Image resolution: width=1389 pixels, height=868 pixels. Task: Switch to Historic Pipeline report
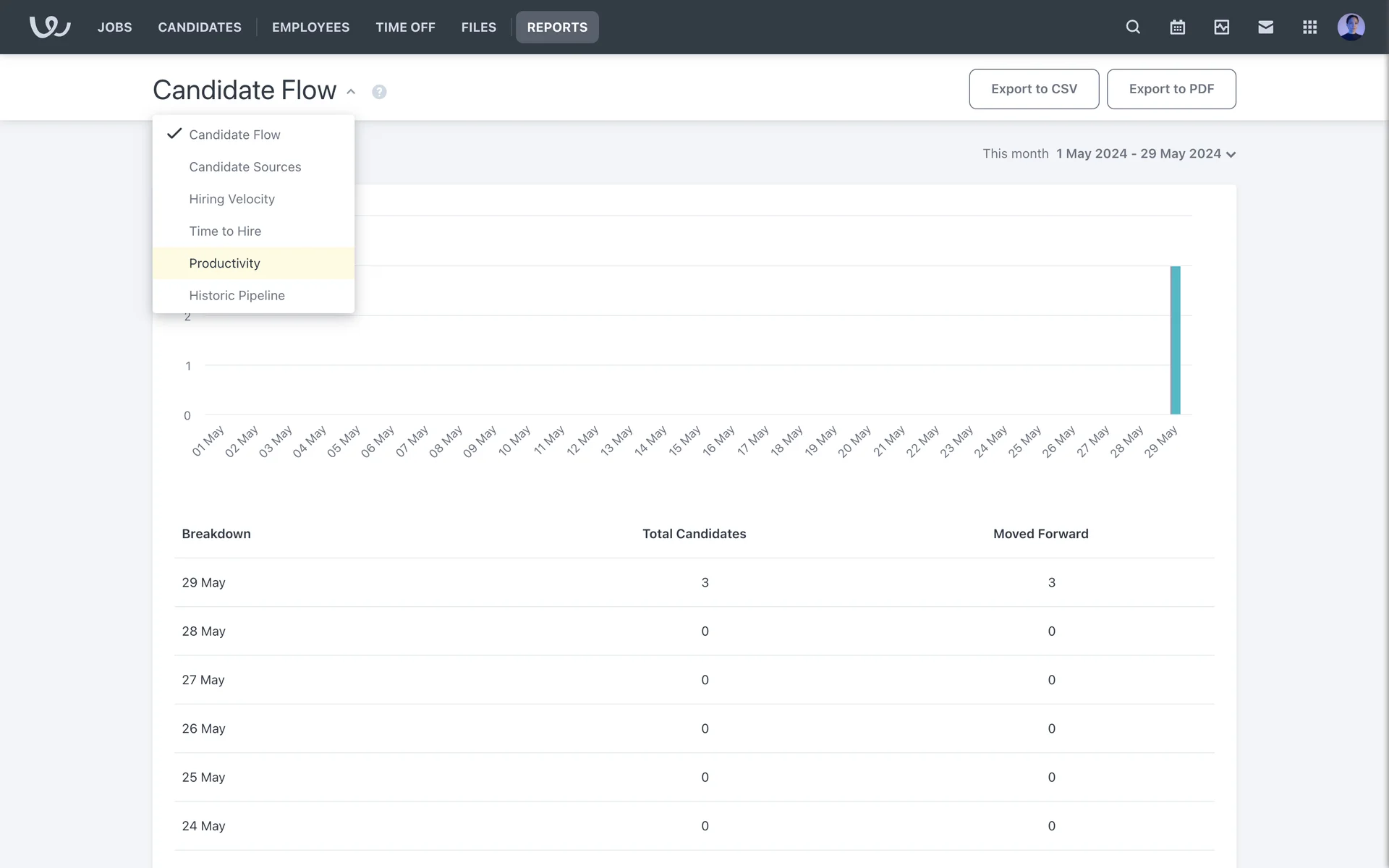pos(237,296)
